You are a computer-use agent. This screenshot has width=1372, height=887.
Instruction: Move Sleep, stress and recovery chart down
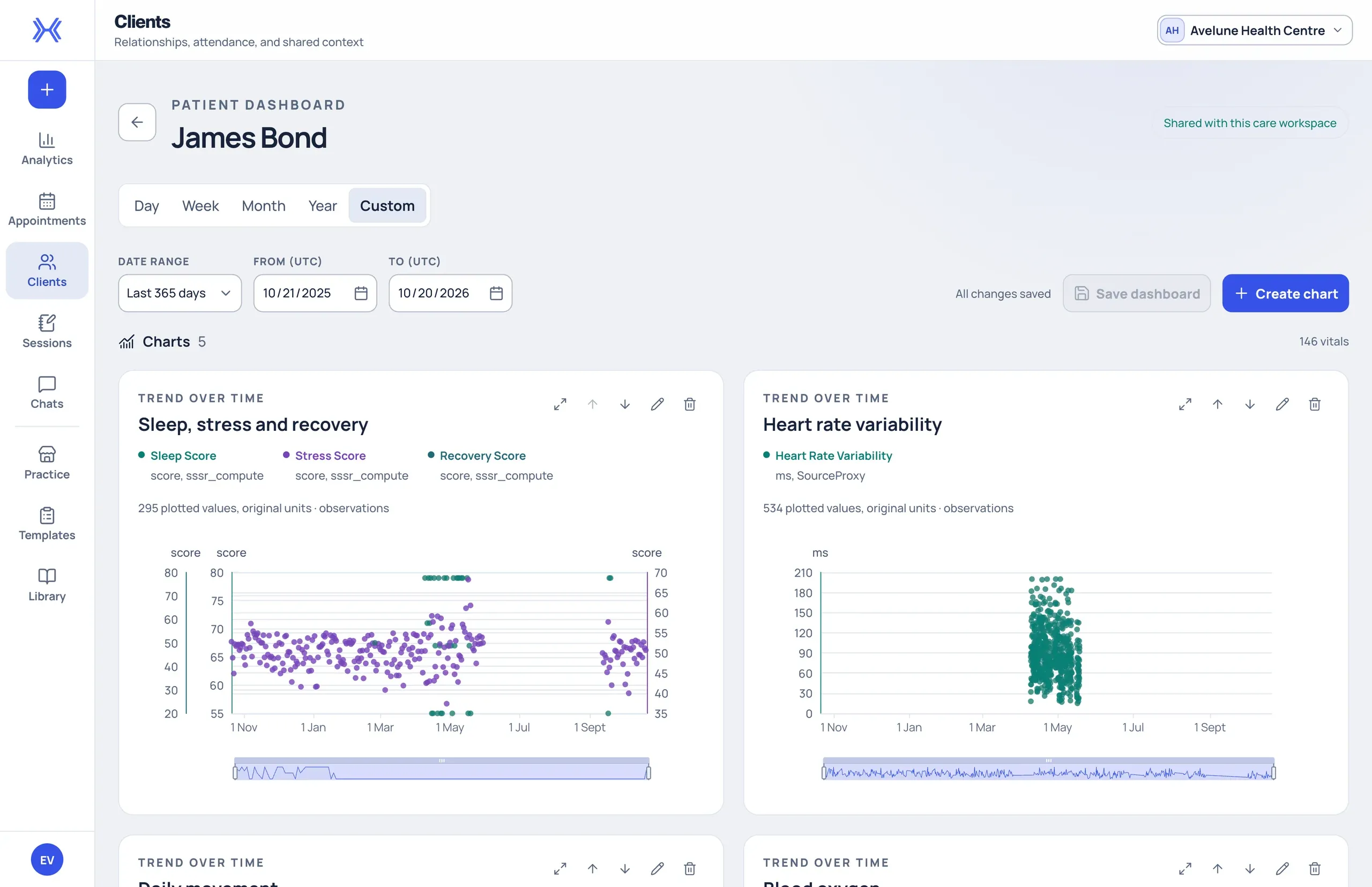pos(625,404)
